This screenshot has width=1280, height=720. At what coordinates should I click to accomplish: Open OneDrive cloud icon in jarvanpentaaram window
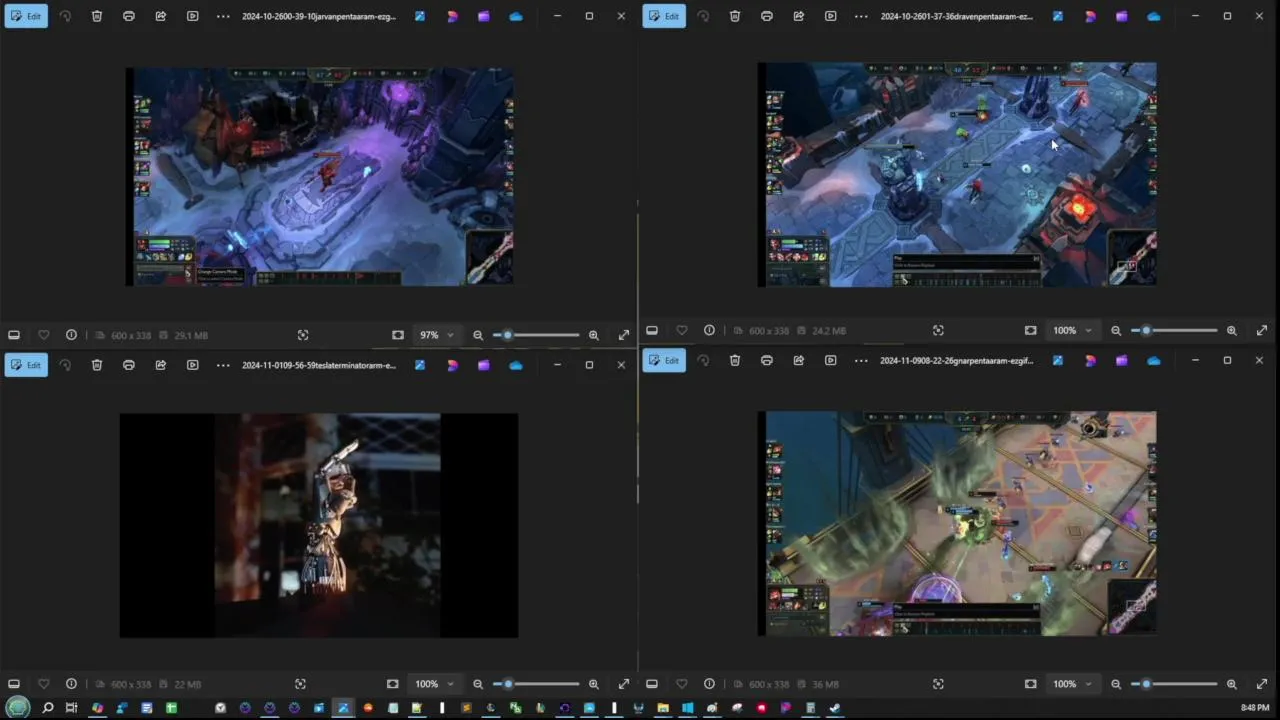tap(516, 16)
